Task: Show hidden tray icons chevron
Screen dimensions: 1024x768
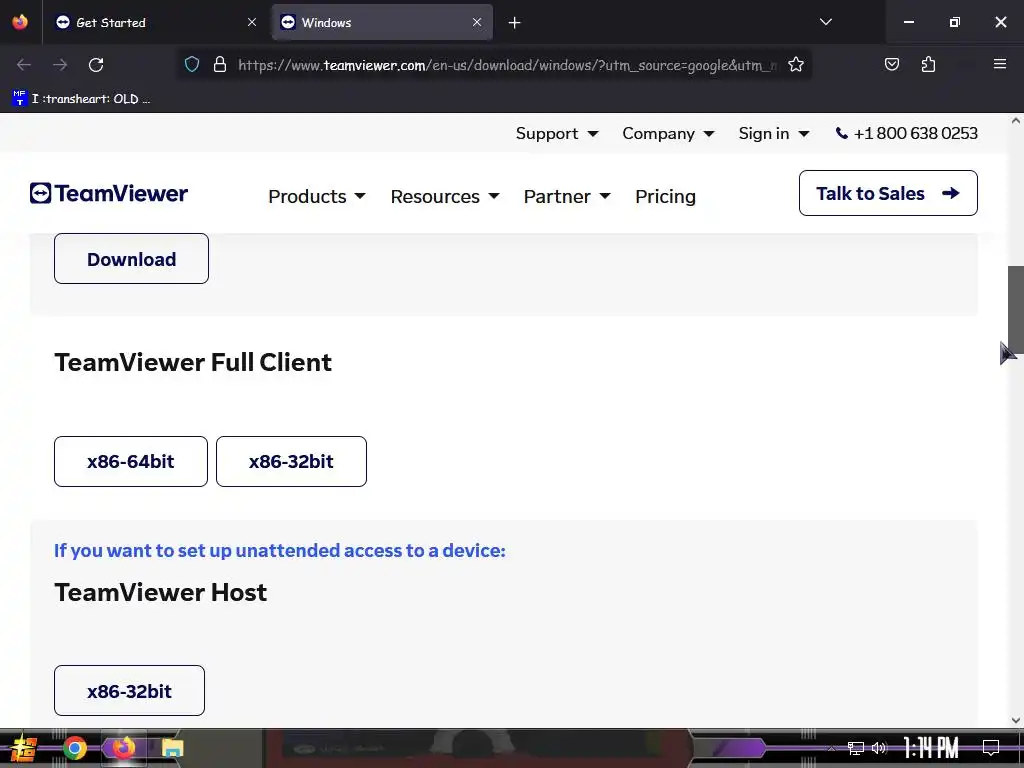Action: tap(831, 748)
